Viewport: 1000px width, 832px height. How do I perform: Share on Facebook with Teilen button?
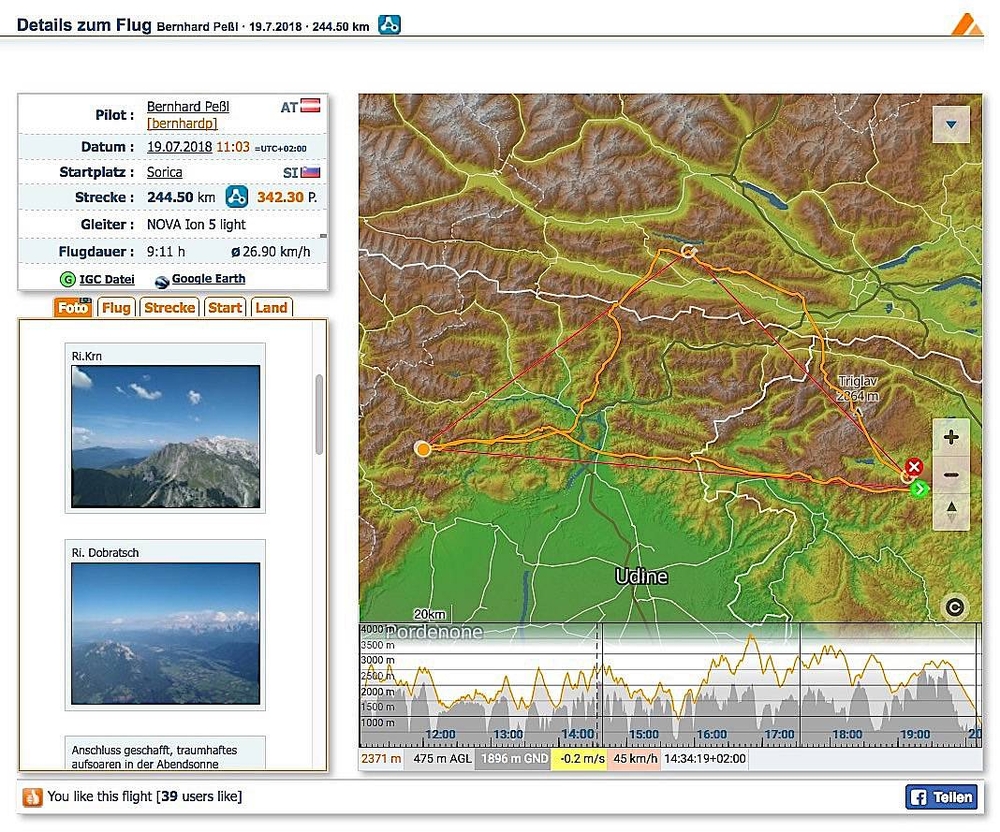941,797
